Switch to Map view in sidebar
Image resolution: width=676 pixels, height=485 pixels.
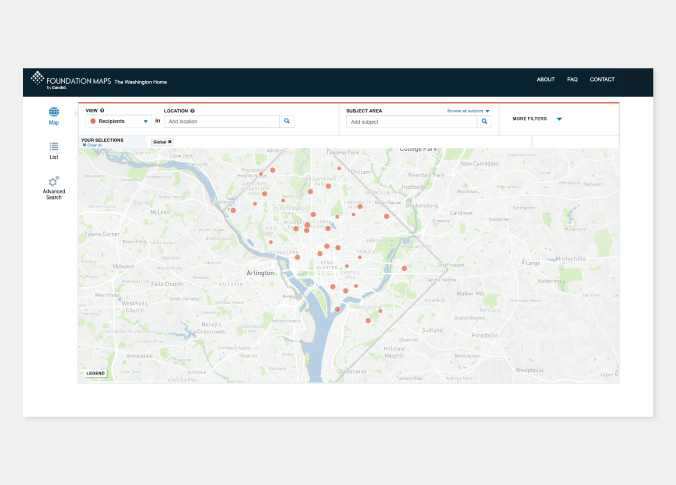54,114
